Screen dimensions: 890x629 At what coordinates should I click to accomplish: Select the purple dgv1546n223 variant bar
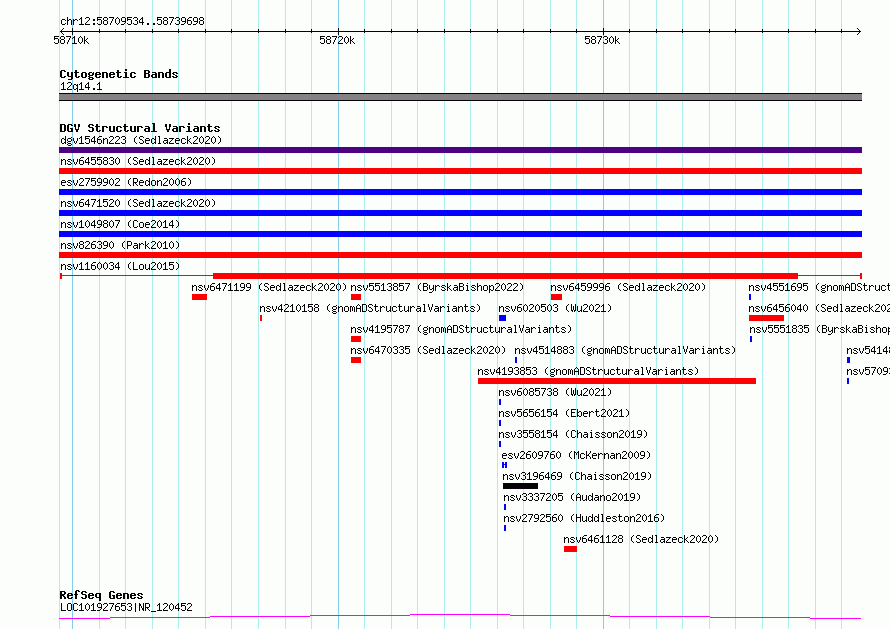(x=460, y=150)
